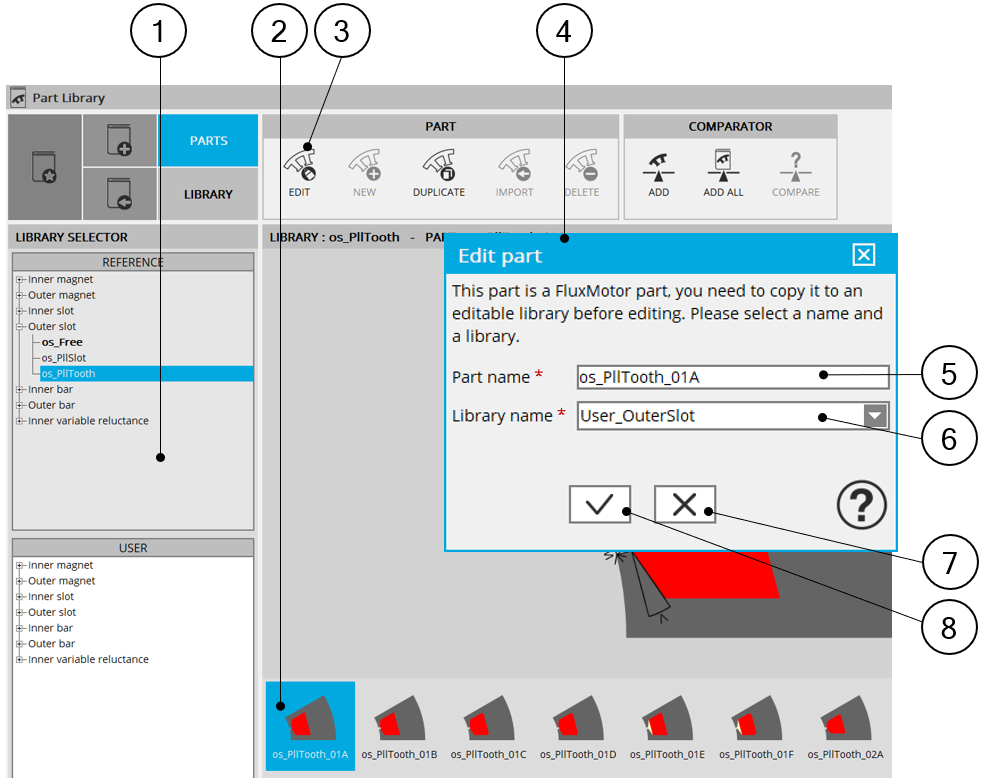Open help in Edit part dialog

861,508
